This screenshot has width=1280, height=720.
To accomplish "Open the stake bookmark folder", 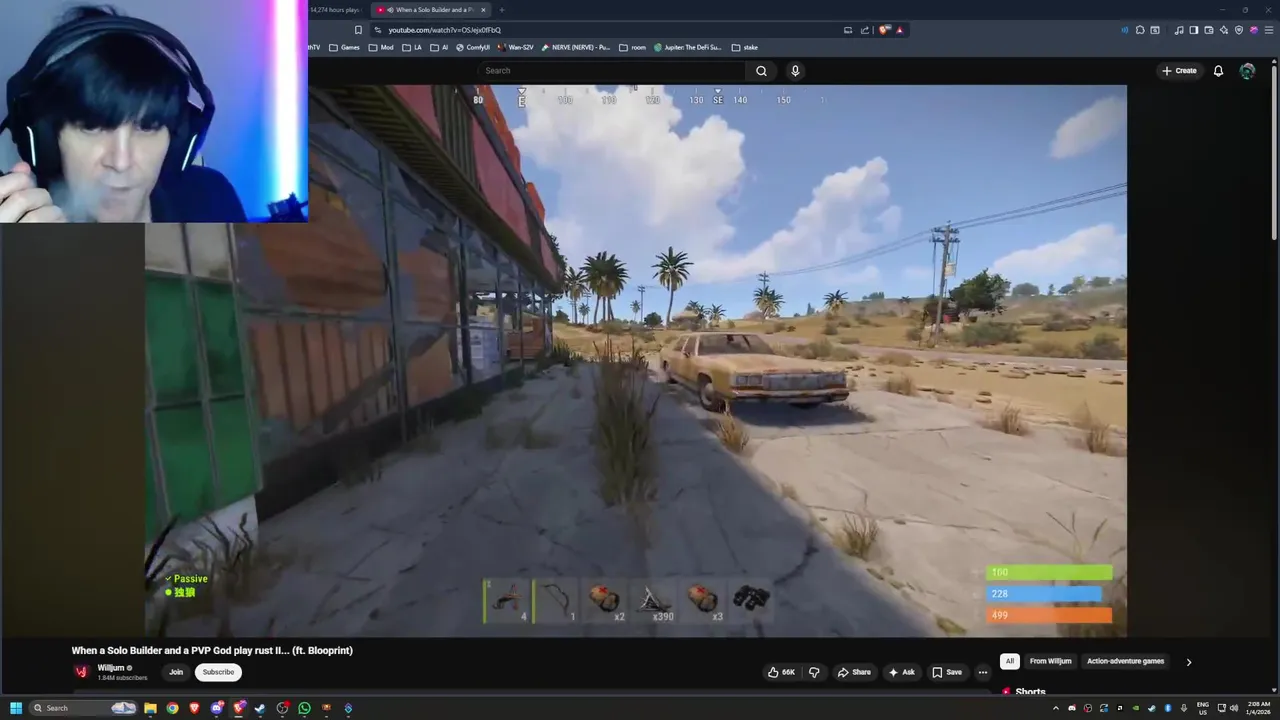I will click(x=745, y=47).
